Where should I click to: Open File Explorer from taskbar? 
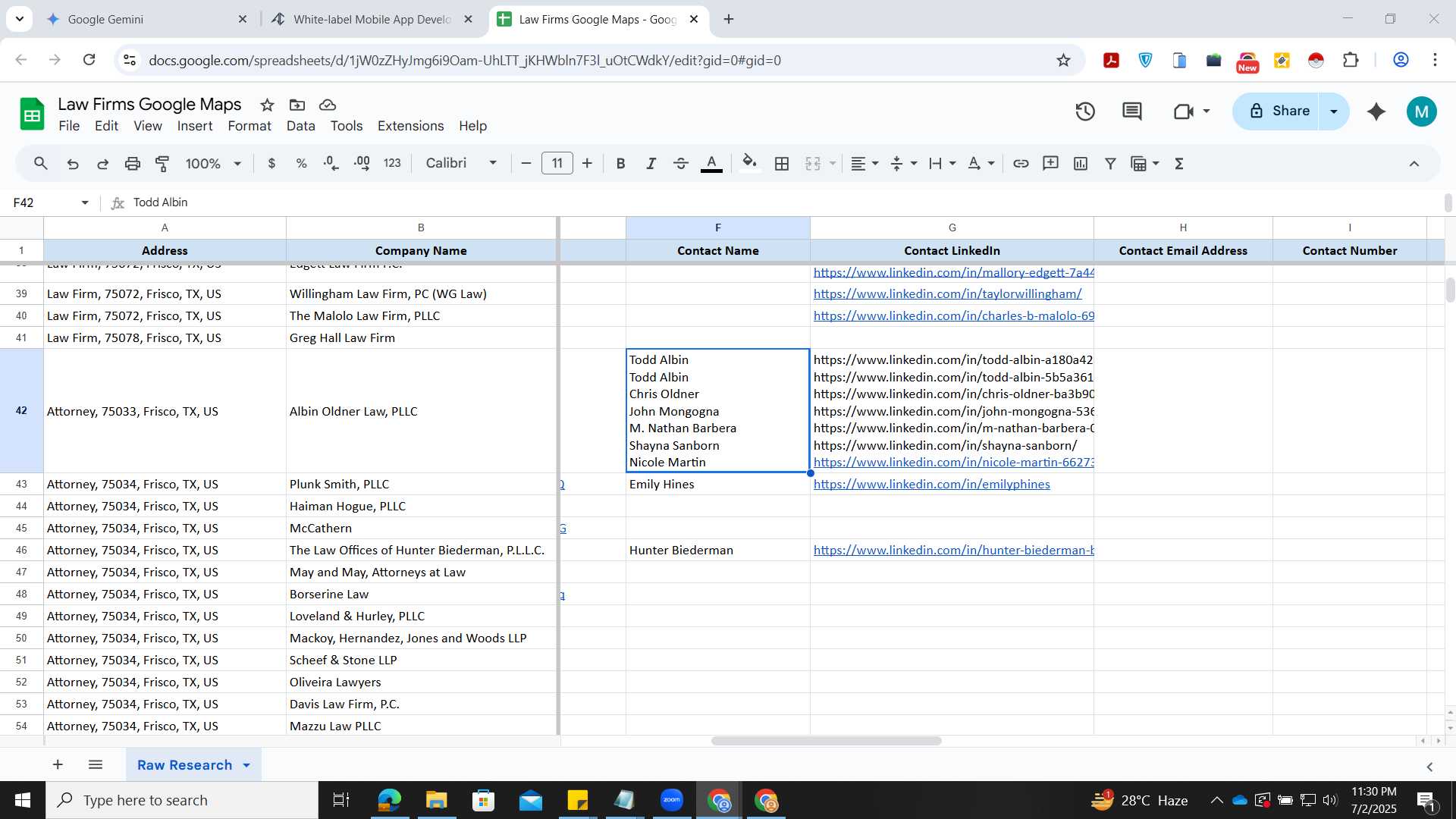(436, 800)
